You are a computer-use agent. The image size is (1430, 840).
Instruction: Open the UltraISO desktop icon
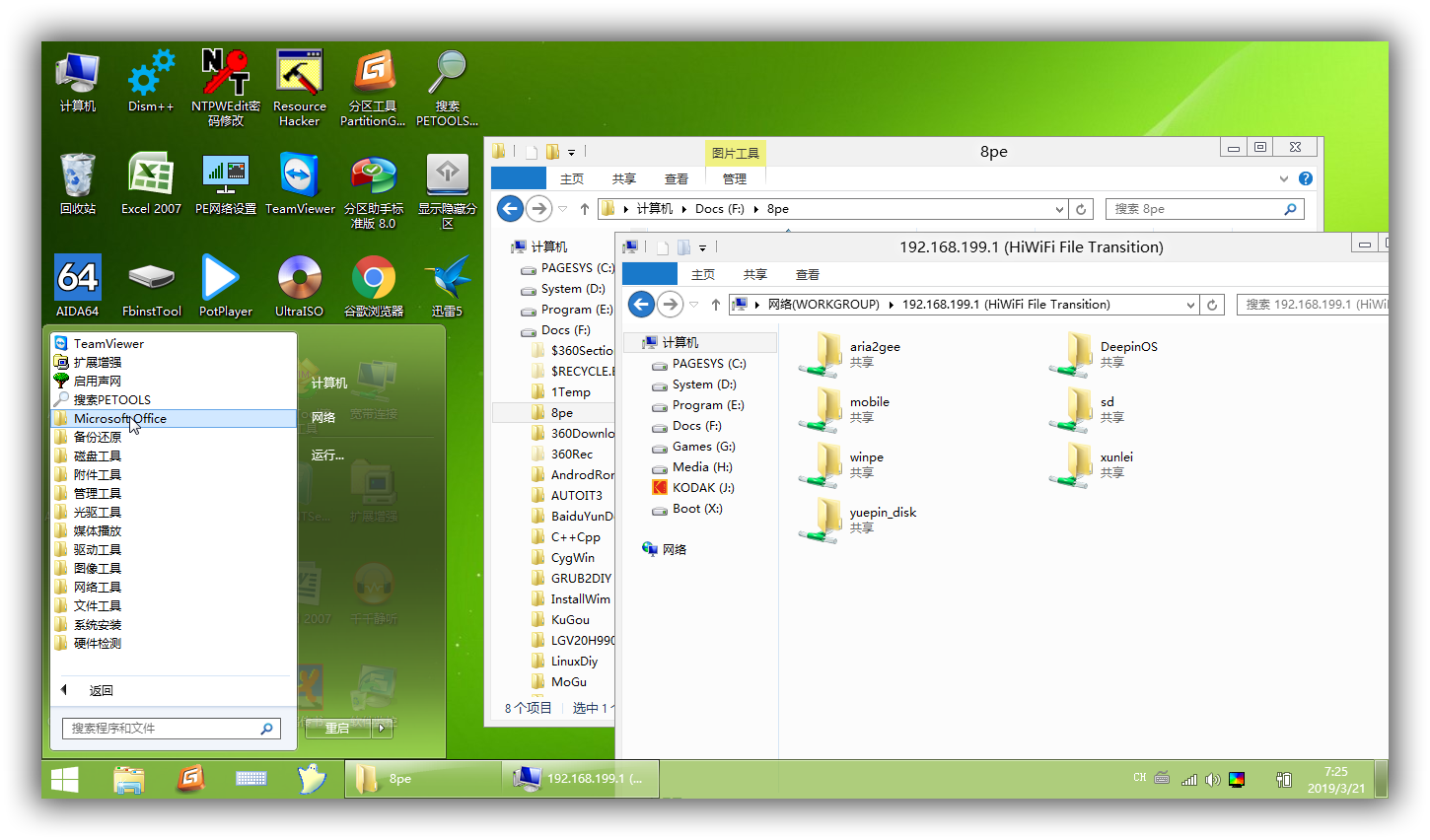coord(300,286)
